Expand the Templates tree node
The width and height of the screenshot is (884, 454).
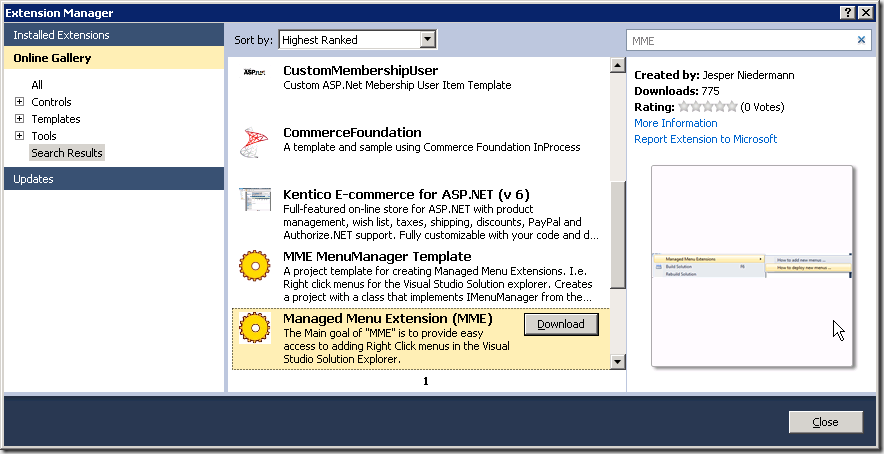pos(20,119)
